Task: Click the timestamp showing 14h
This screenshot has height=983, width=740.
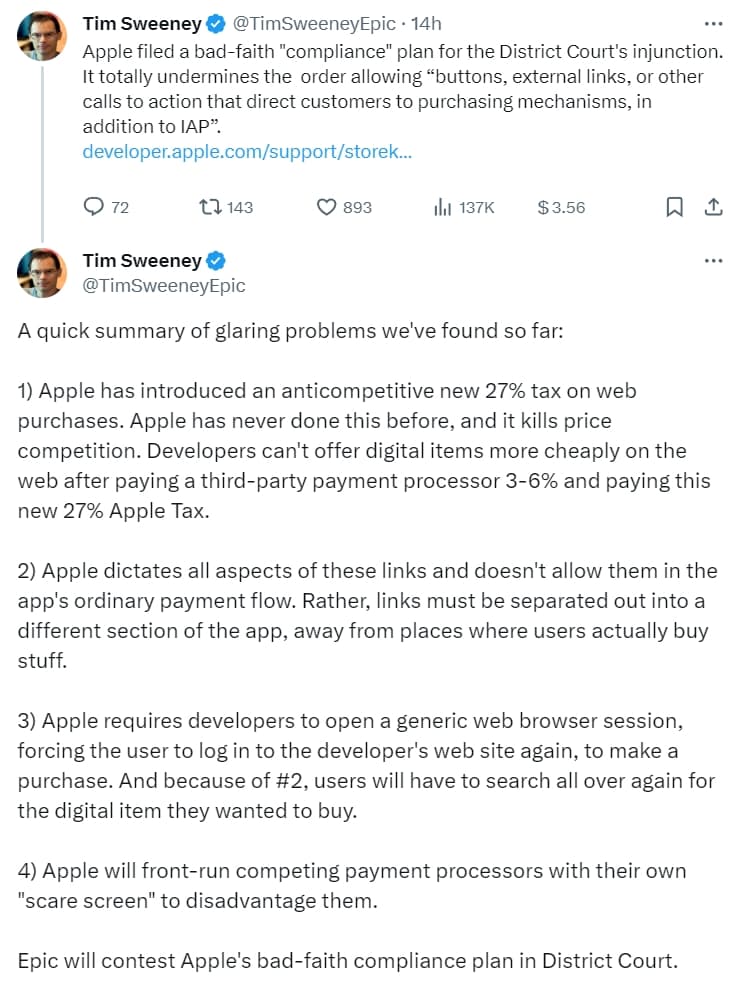Action: pyautogui.click(x=427, y=23)
